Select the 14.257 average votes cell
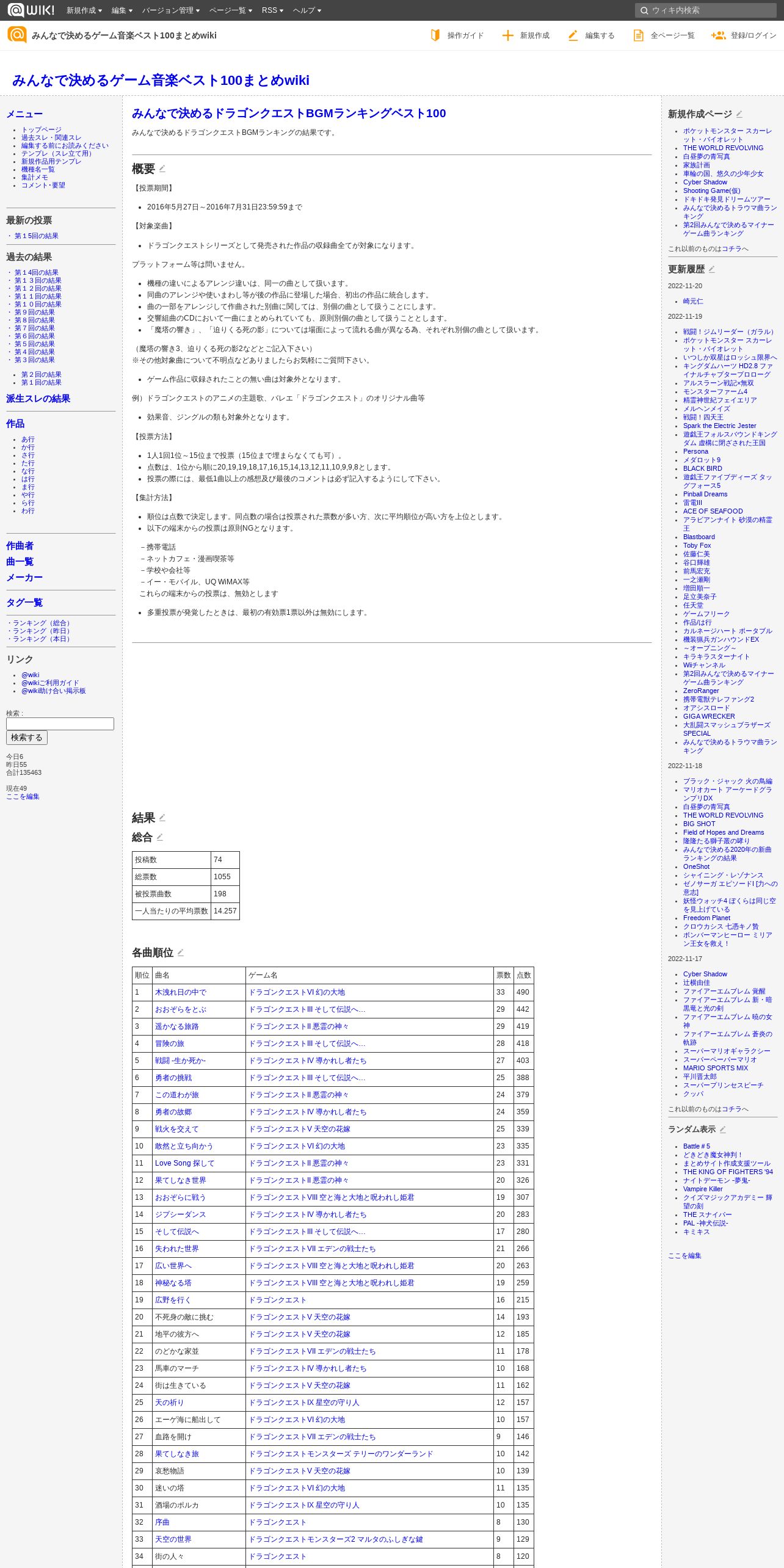This screenshot has width=784, height=1568. tap(225, 911)
